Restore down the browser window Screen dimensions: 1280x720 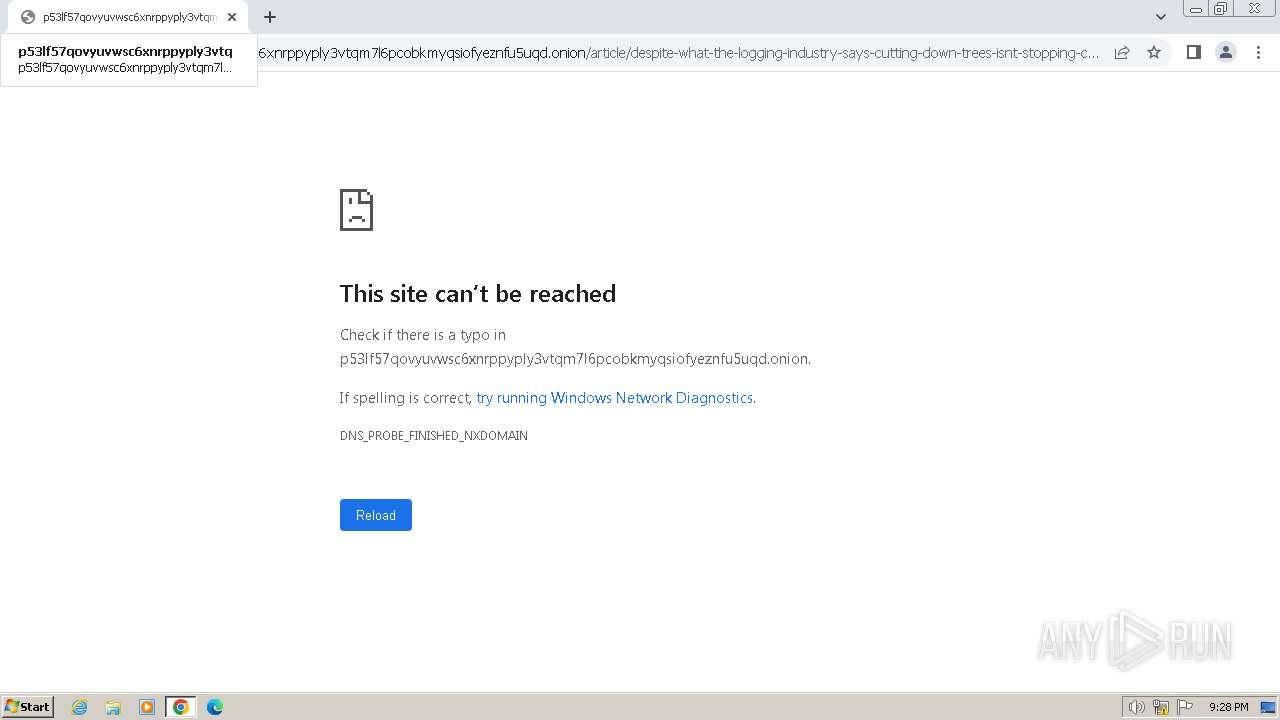point(1221,9)
